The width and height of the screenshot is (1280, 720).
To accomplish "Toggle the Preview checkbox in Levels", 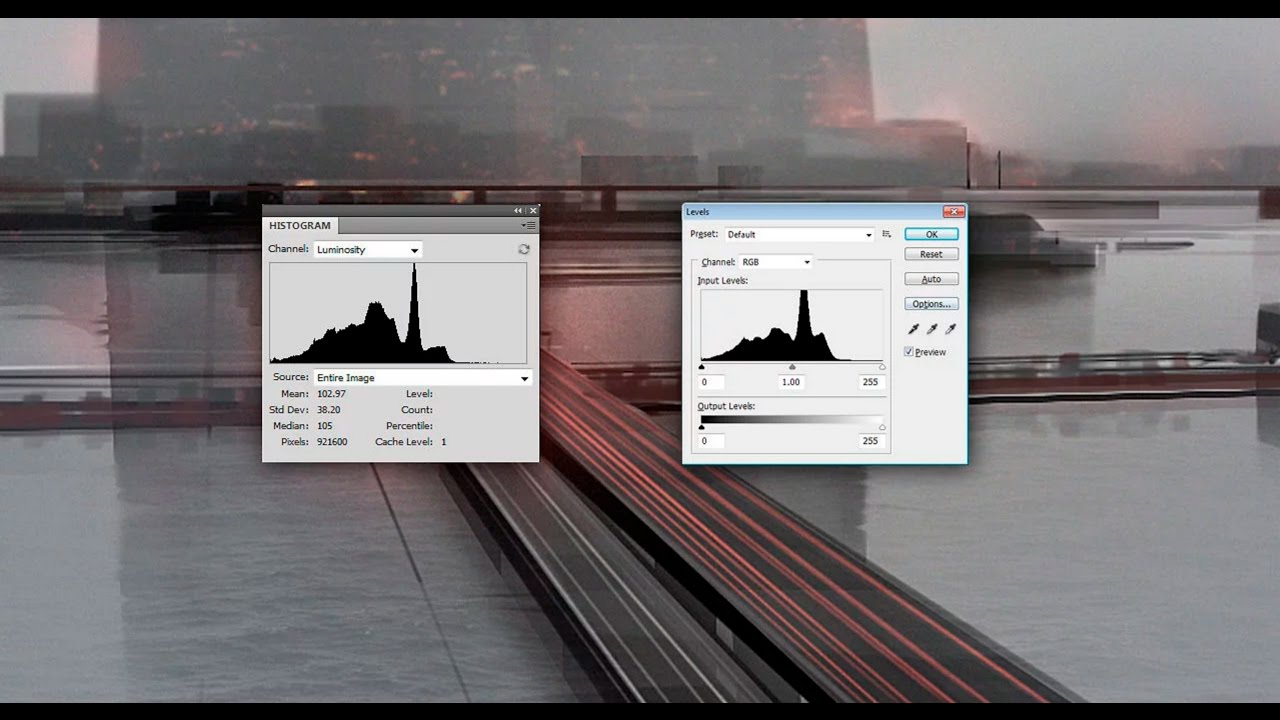I will pos(909,352).
